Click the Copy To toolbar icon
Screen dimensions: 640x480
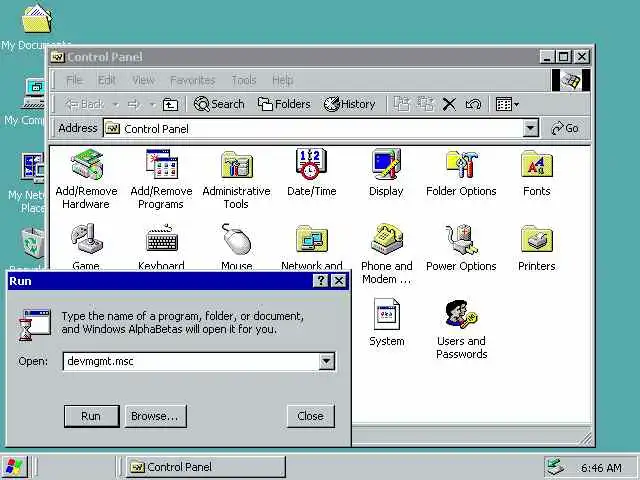coord(425,104)
